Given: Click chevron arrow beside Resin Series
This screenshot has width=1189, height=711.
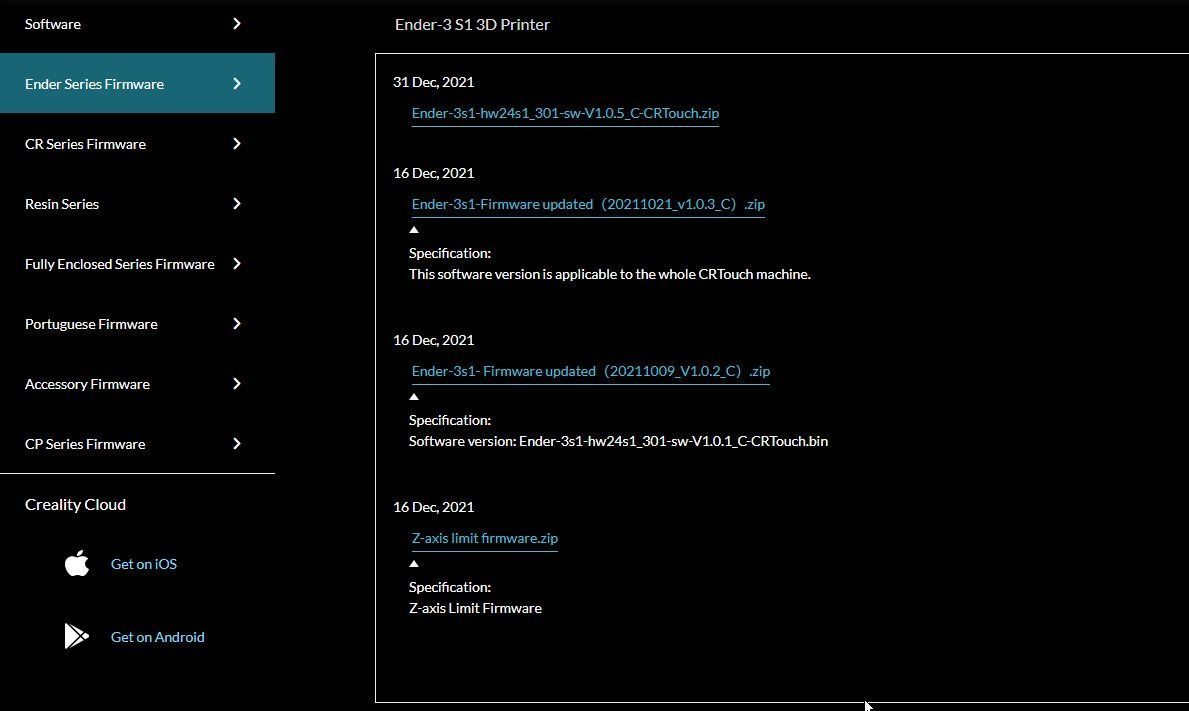Looking at the screenshot, I should 237,203.
